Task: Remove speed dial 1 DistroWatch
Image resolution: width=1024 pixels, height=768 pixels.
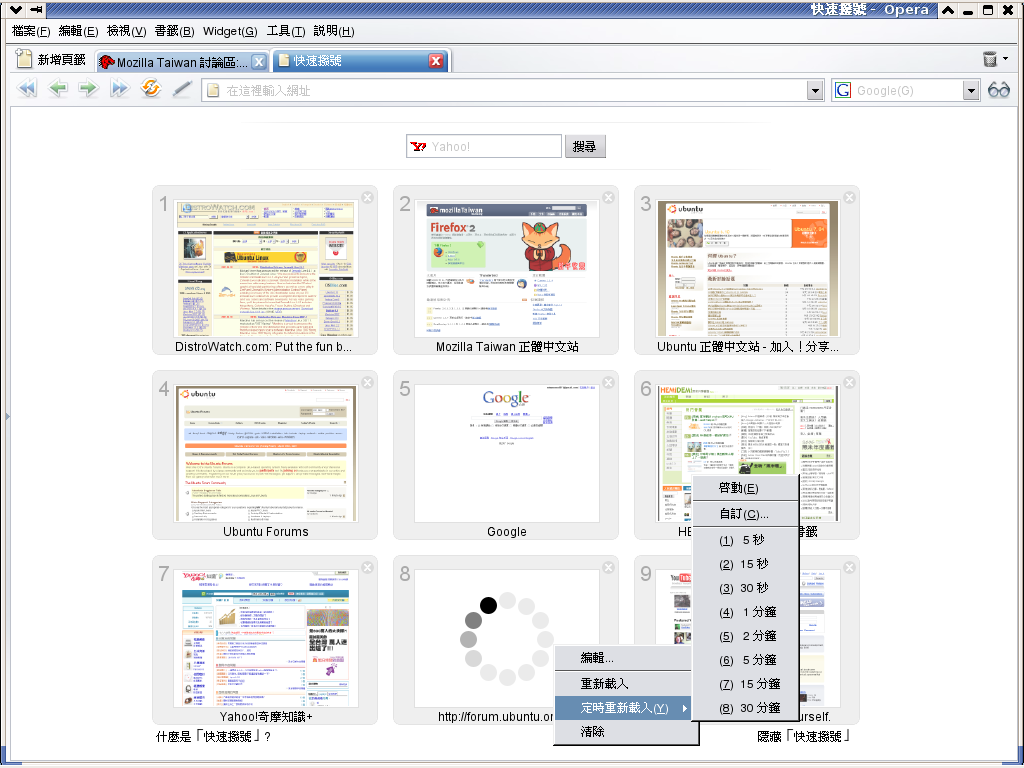Action: point(368,197)
